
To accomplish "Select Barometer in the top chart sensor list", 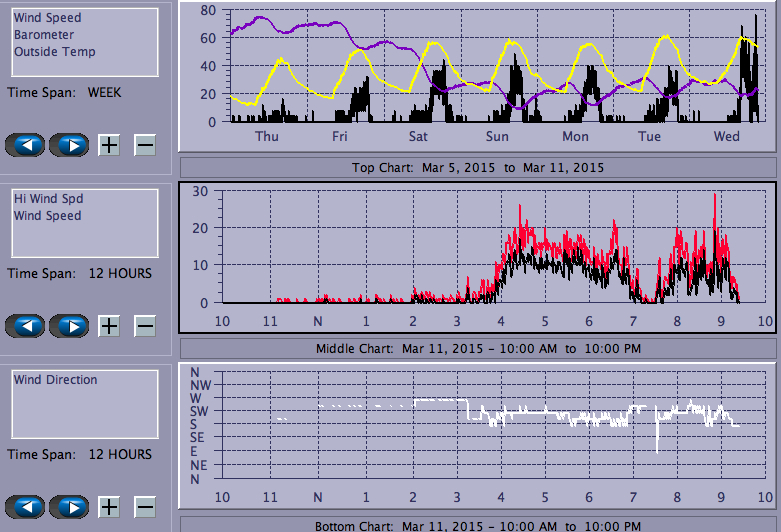I will pyautogui.click(x=42, y=35).
